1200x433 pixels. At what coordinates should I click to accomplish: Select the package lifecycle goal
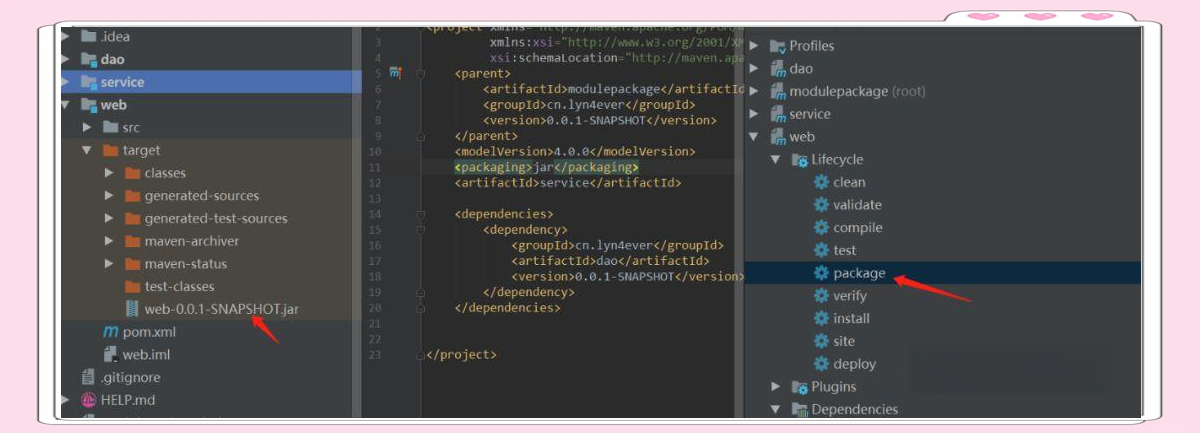(859, 273)
